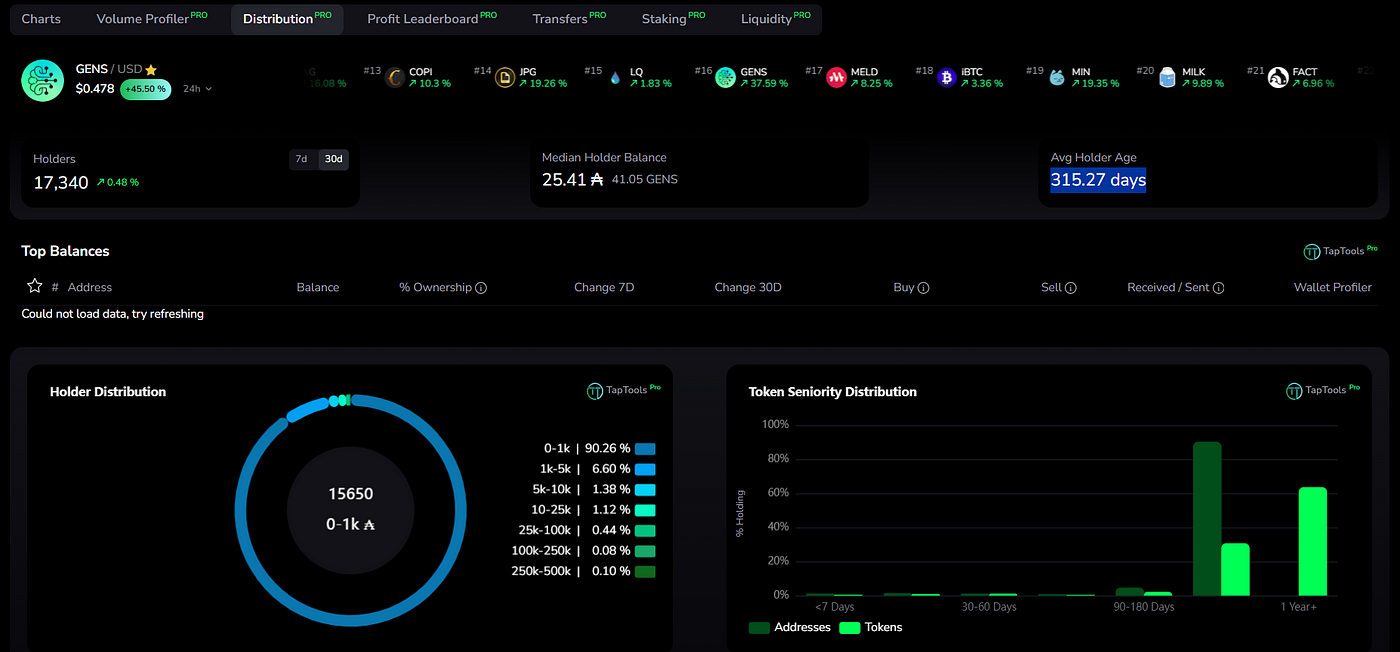
Task: Sort by Change 30D column
Action: pyautogui.click(x=748, y=287)
